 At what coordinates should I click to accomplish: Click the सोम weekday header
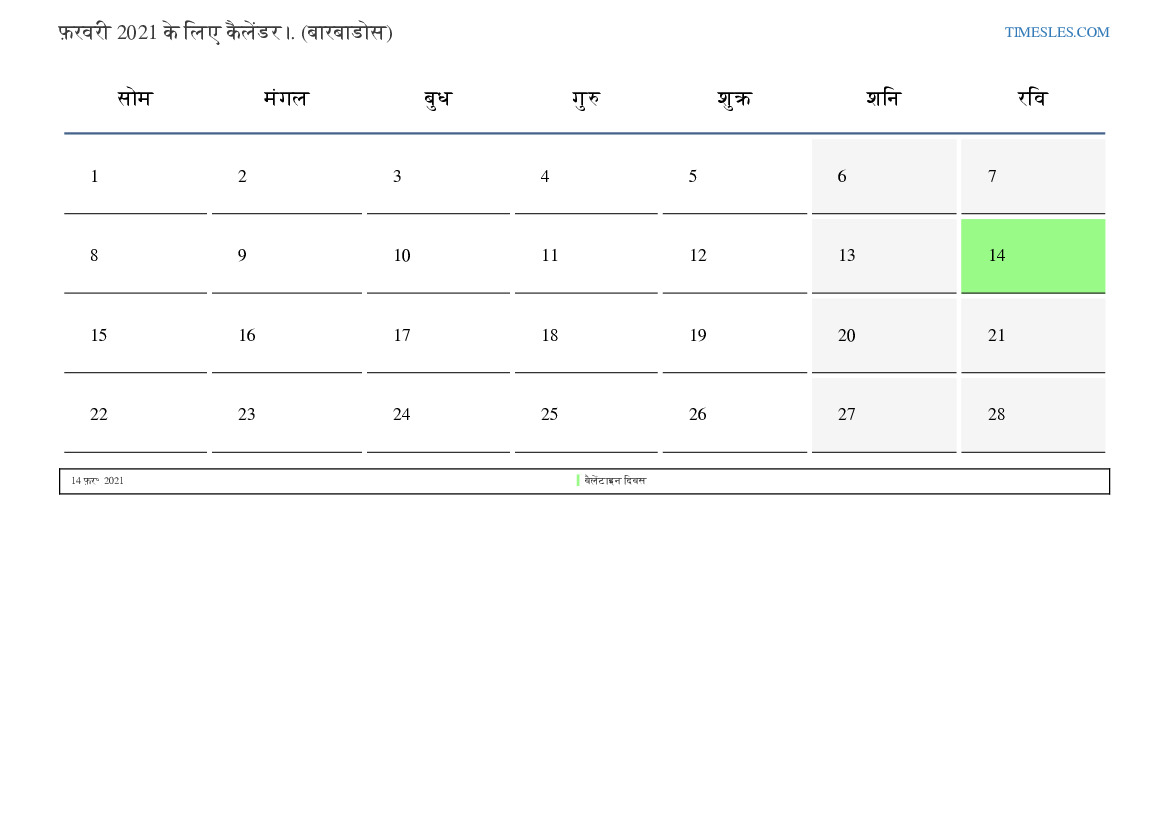pyautogui.click(x=135, y=98)
